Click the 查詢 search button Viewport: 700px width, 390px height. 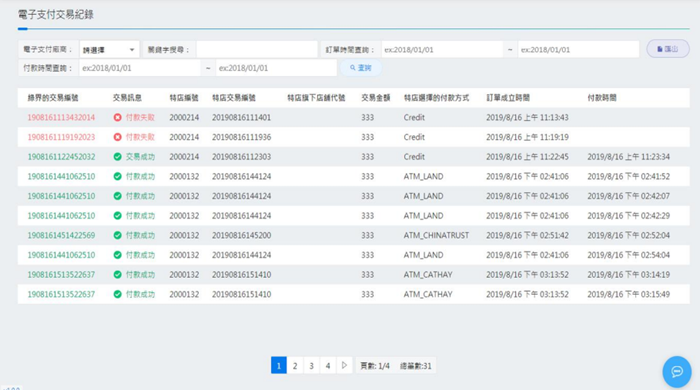[x=361, y=68]
